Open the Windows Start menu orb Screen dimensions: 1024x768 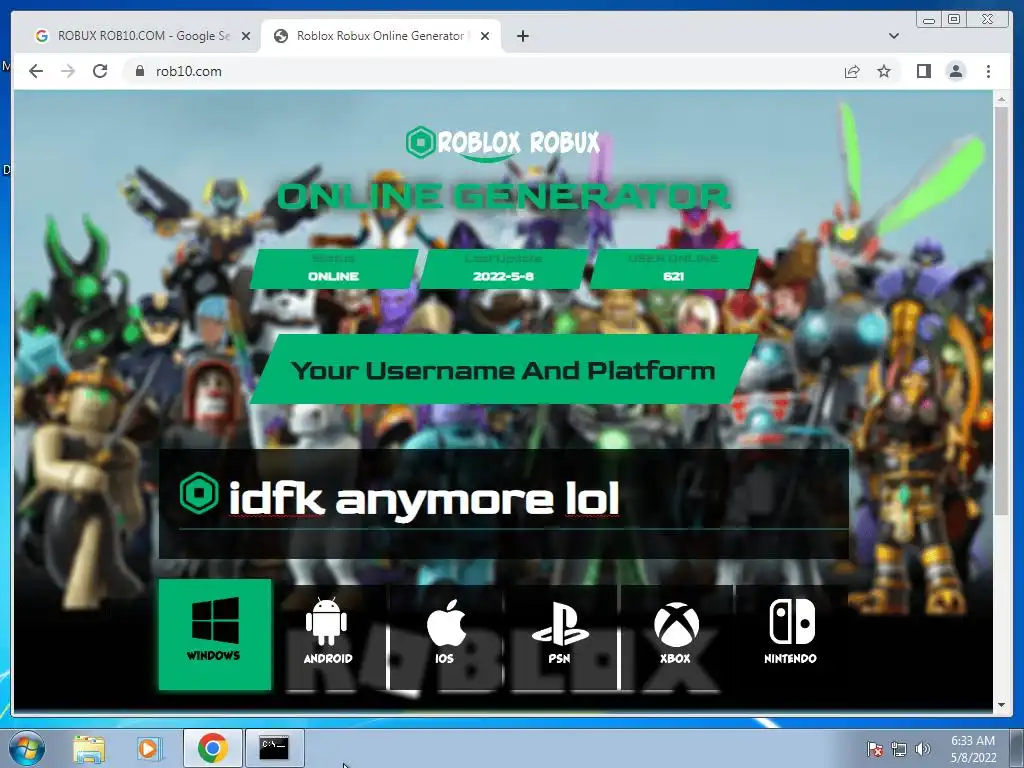point(27,748)
